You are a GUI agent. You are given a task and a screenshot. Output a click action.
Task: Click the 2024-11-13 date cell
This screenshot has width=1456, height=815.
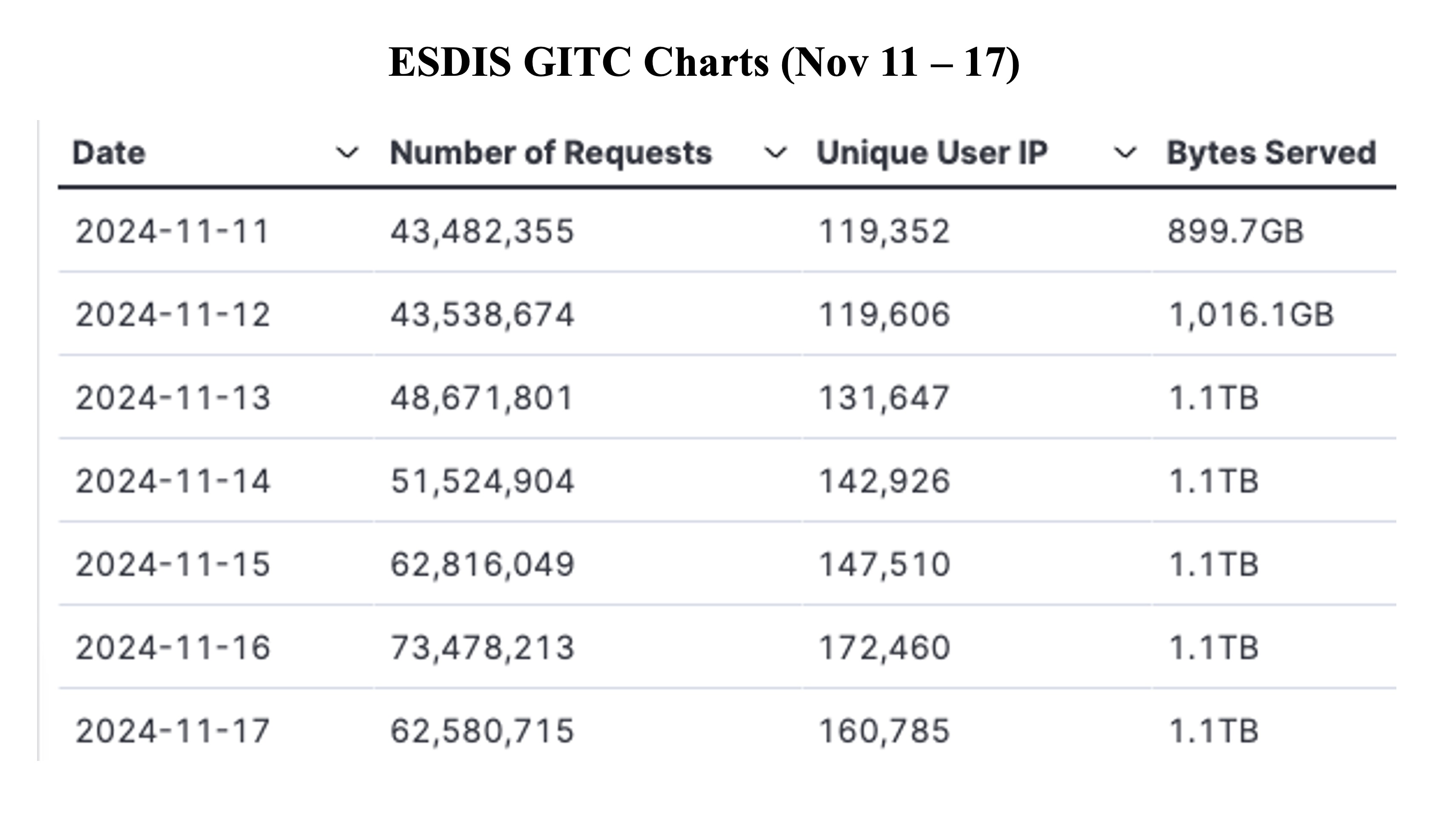pos(173,397)
